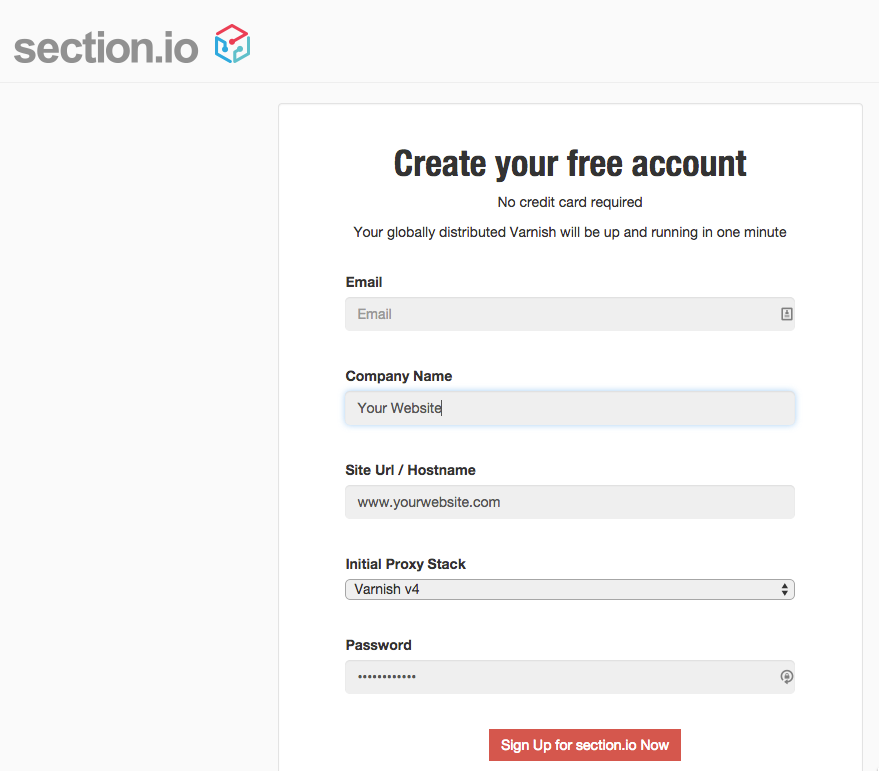The image size is (879, 771).
Task: Click the contacts autofill icon in Email field
Action: (x=786, y=314)
